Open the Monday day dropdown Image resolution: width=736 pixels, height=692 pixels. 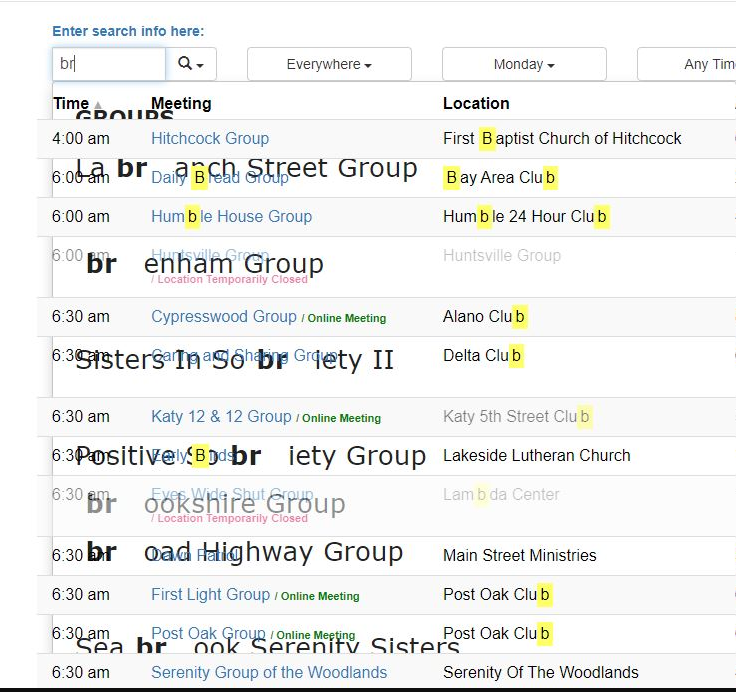524,64
